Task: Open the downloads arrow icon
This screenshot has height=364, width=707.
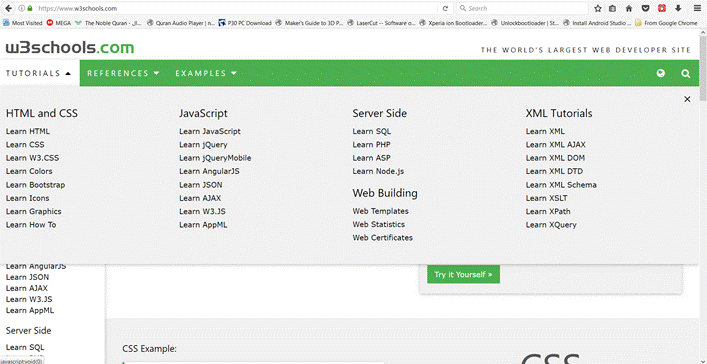Action: 678,8
